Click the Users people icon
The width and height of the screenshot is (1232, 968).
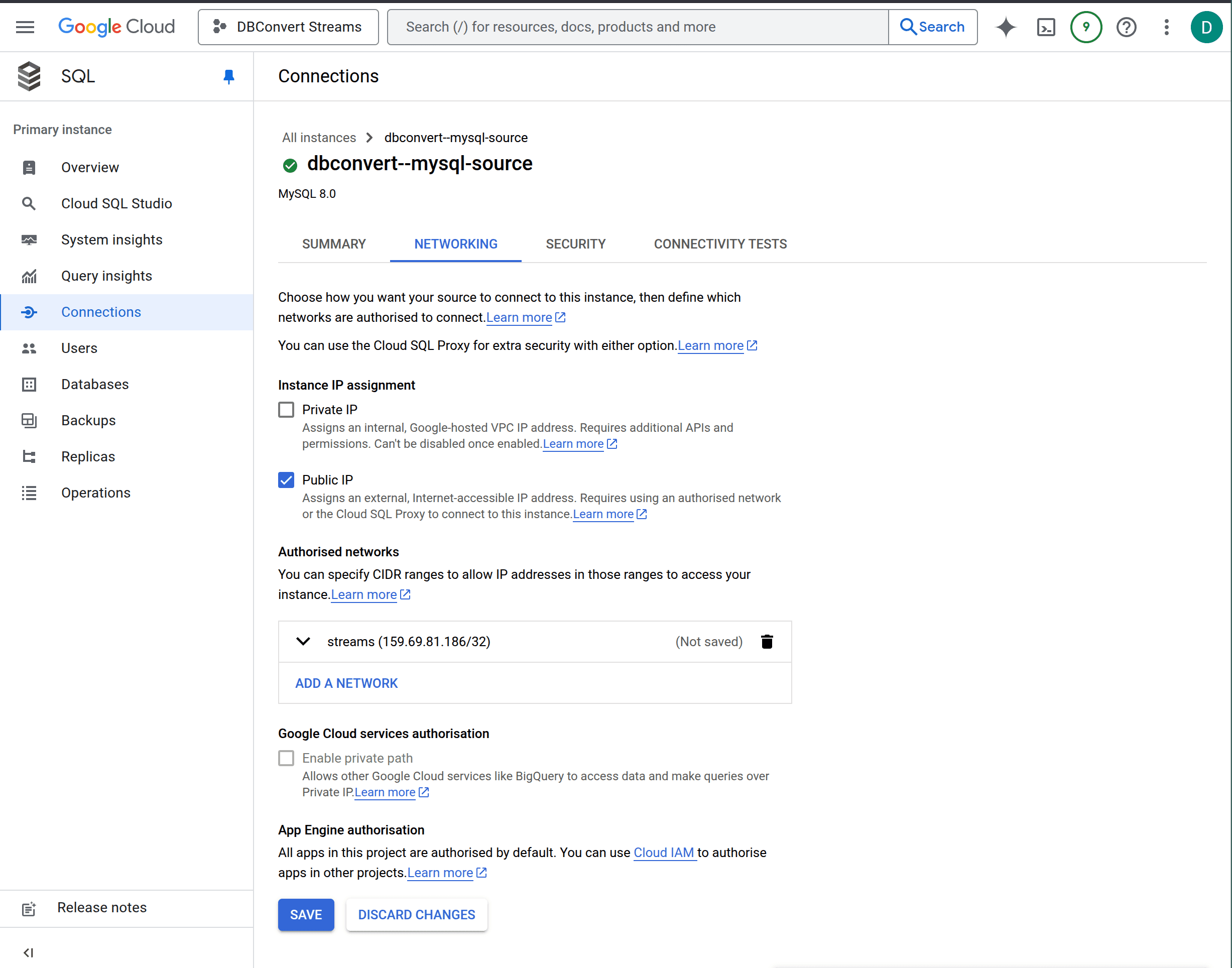[29, 348]
